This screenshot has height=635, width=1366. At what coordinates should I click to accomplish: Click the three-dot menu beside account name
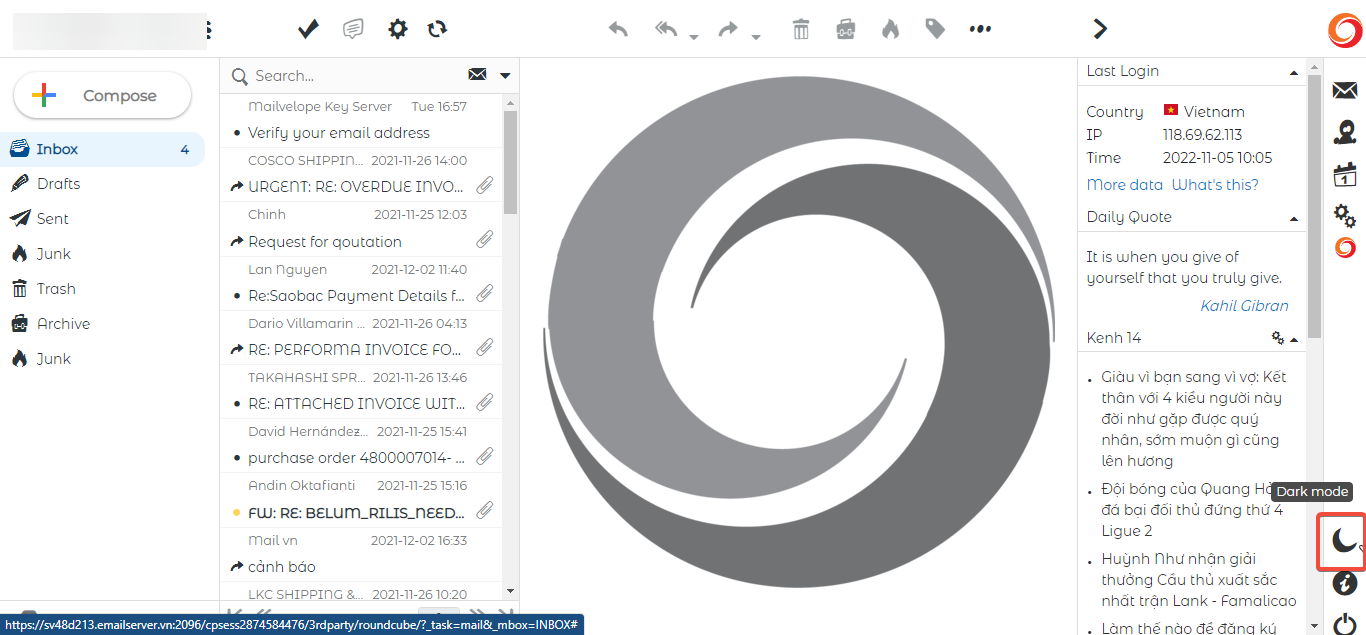coord(208,30)
